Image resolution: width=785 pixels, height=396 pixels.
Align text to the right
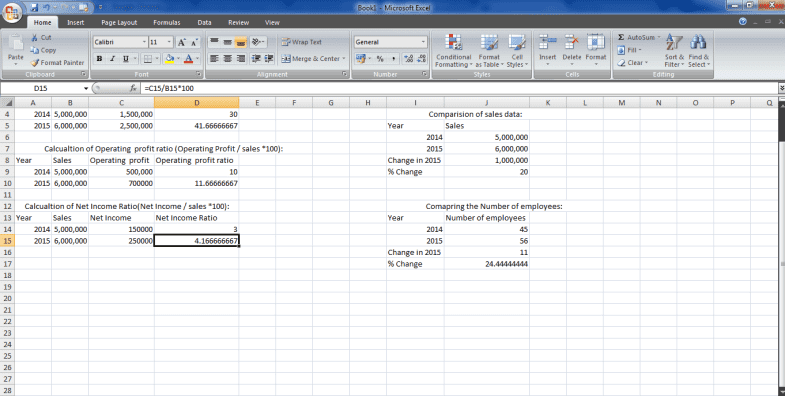[241, 59]
